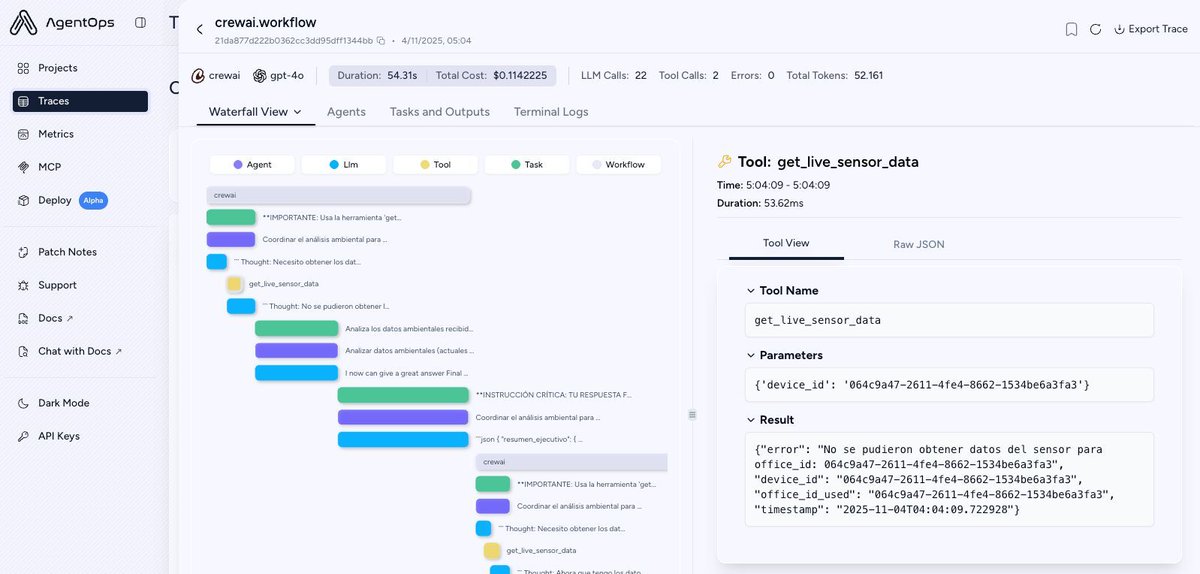Collapse the Parameters section
The image size is (1200, 574).
click(751, 355)
